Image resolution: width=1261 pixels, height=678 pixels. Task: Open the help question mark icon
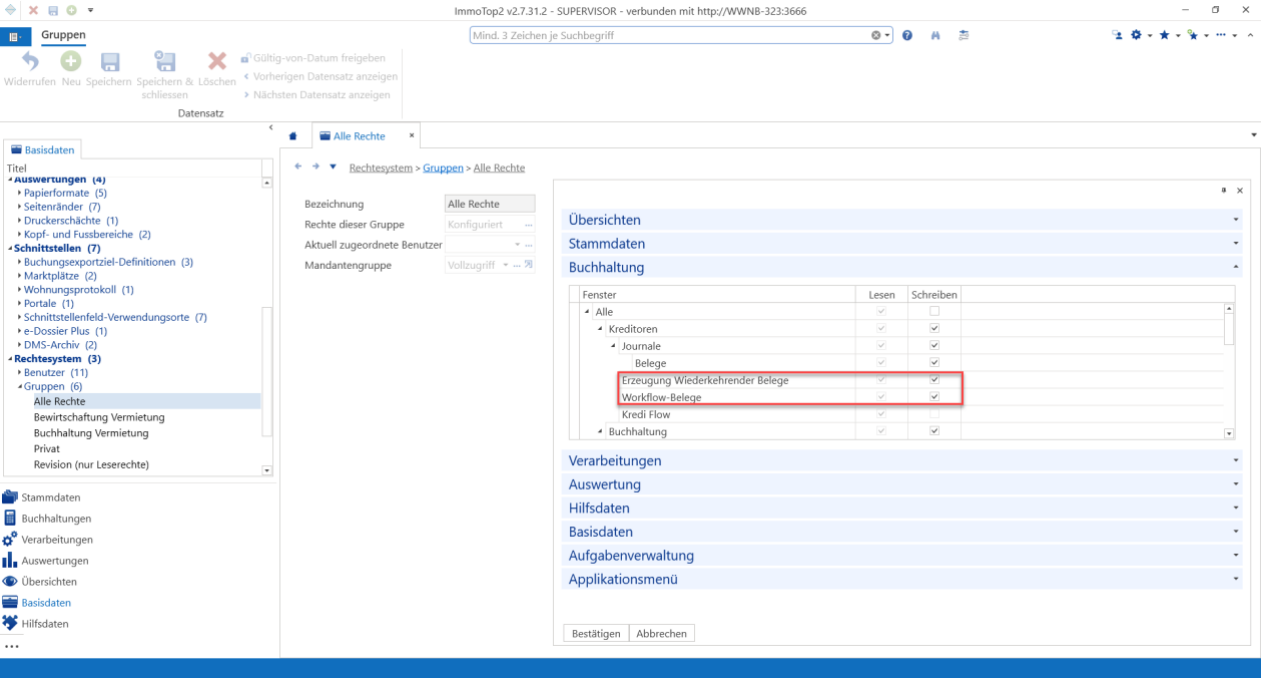pos(907,35)
